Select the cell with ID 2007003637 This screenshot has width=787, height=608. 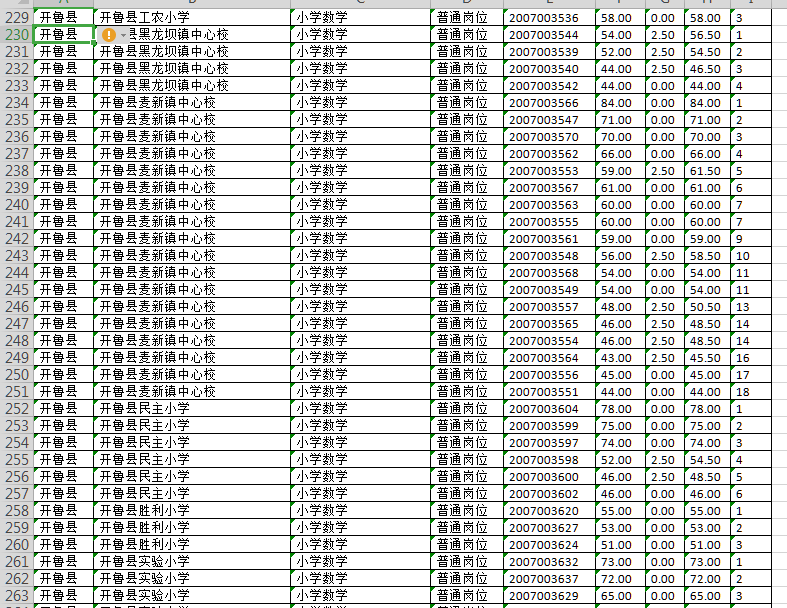pos(548,579)
